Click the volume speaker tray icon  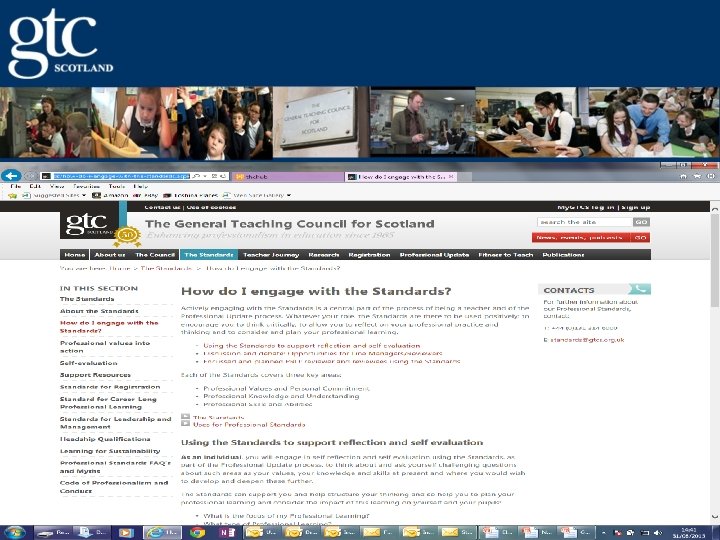click(658, 533)
